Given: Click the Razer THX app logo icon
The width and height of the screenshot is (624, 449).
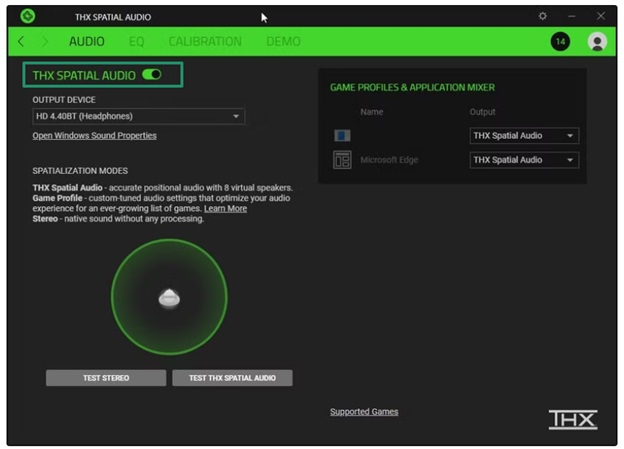Looking at the screenshot, I should coord(28,16).
